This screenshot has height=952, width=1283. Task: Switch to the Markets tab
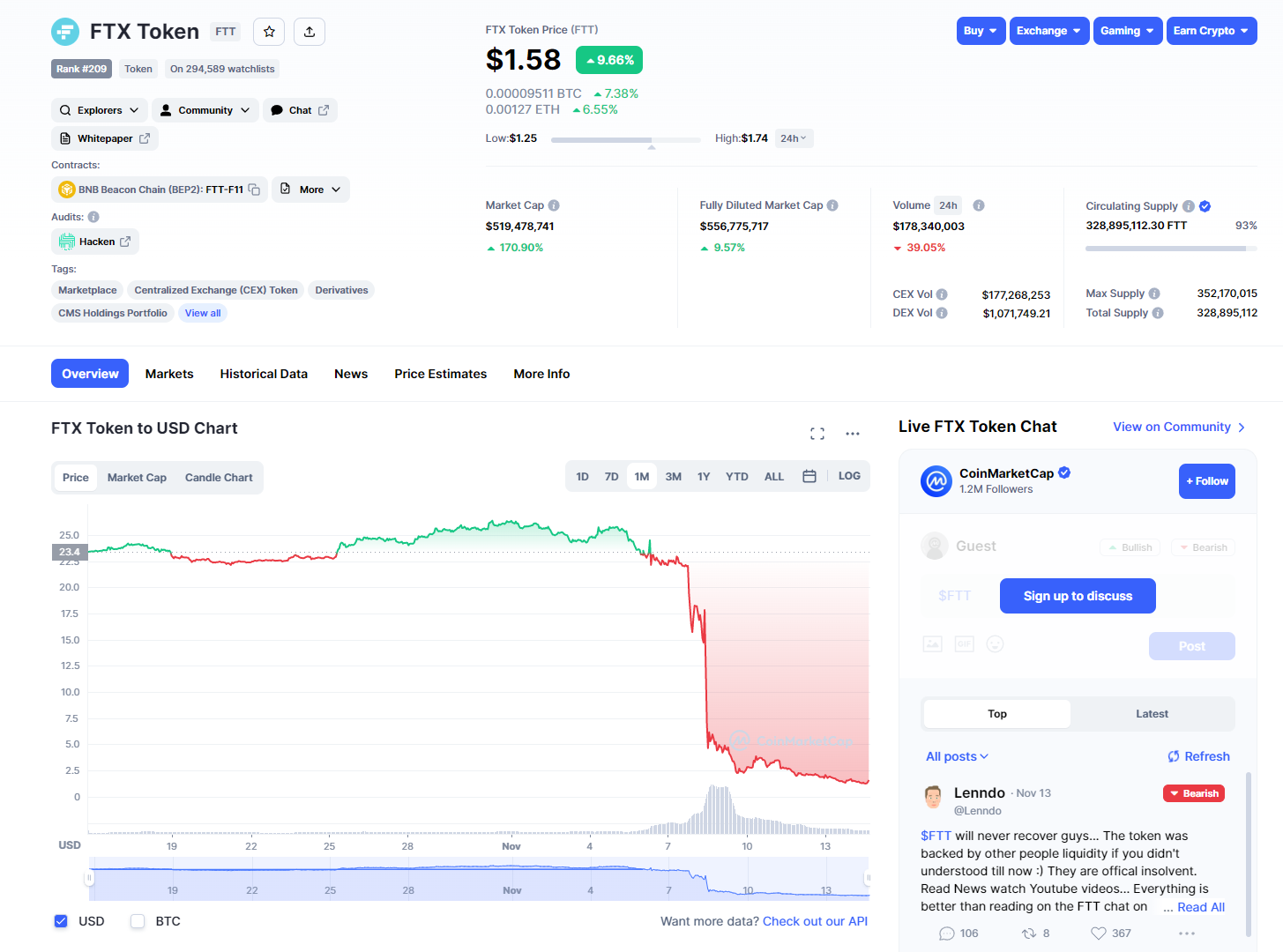click(169, 374)
